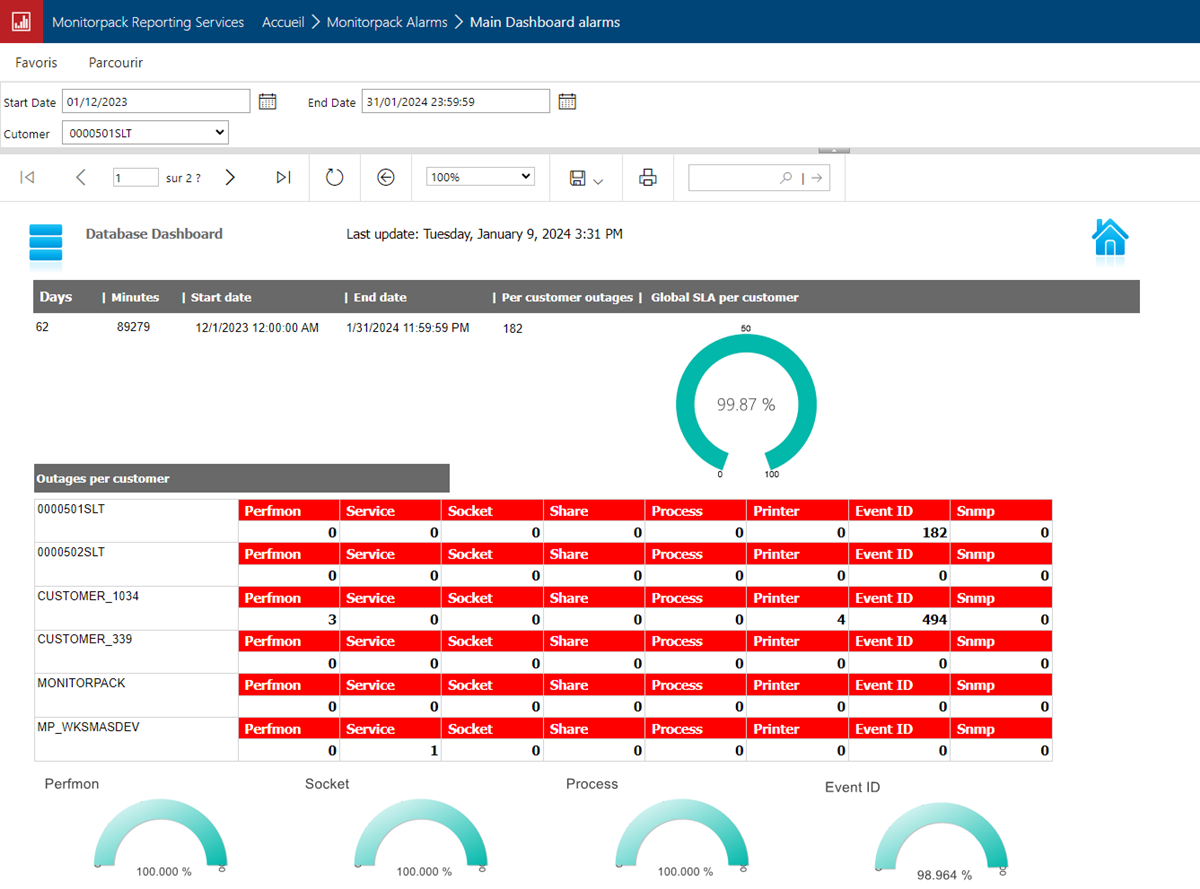Open the Monitorpack Alarms breadcrumb link
The image size is (1200, 889).
[x=386, y=22]
